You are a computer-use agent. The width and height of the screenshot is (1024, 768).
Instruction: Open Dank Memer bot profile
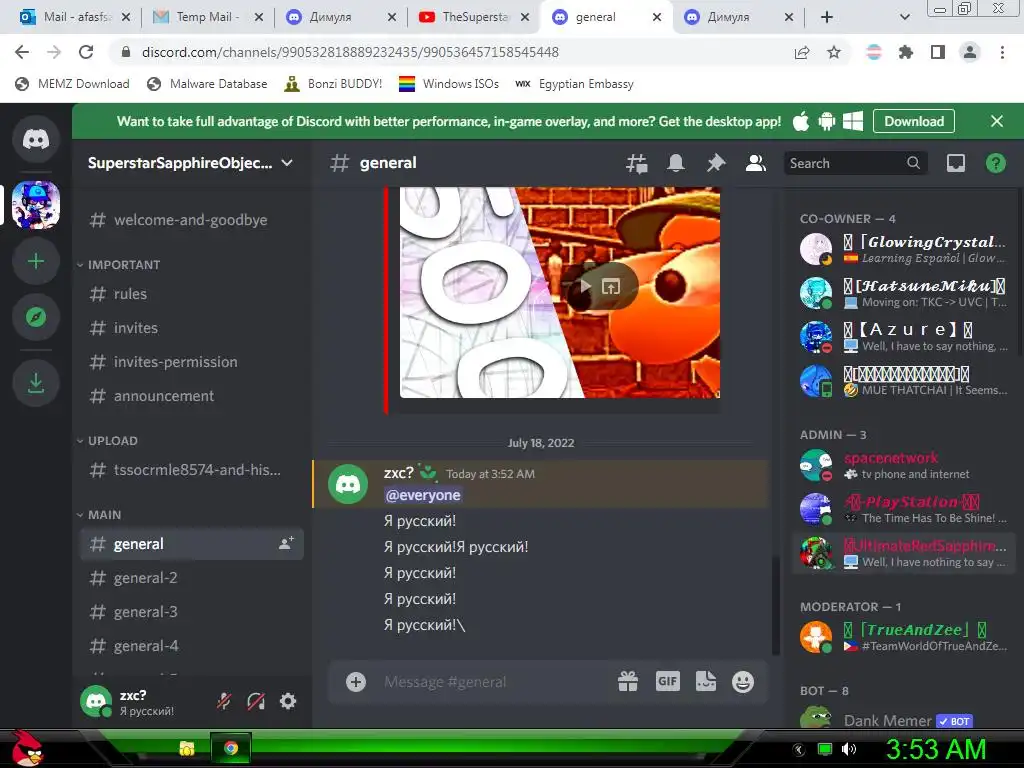coord(903,717)
